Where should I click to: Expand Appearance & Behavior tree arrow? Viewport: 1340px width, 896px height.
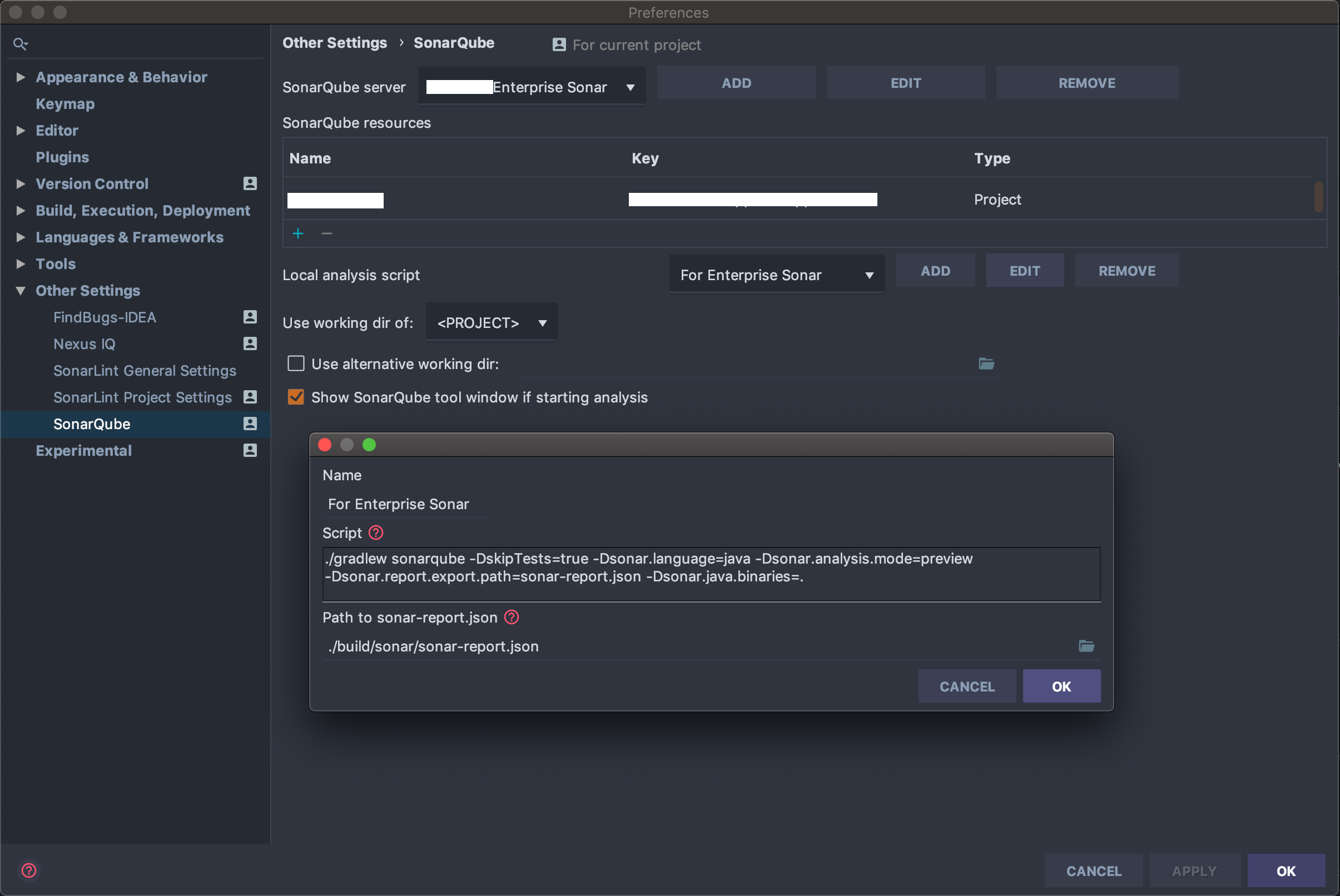coord(21,77)
